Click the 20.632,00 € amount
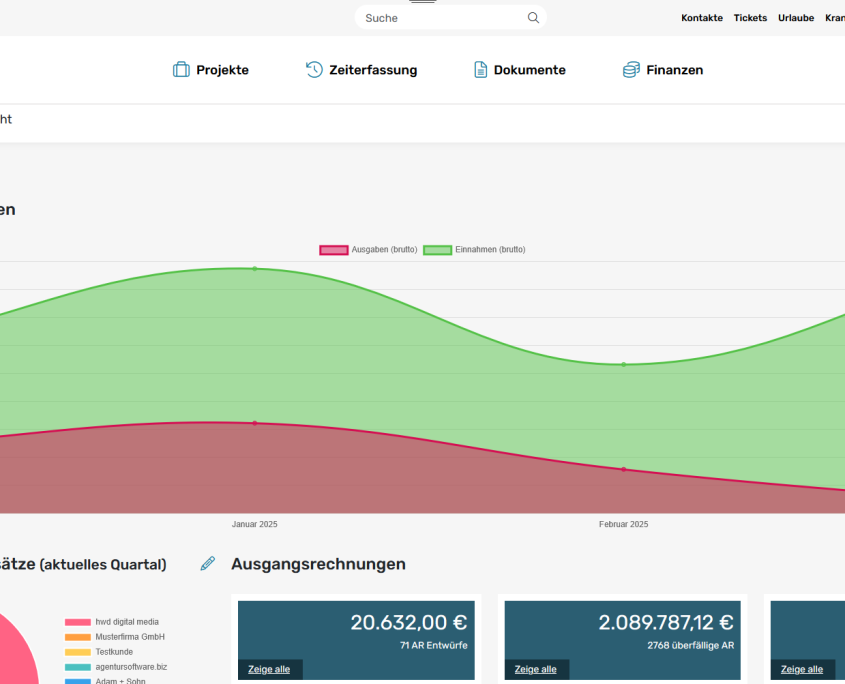 [x=408, y=623]
